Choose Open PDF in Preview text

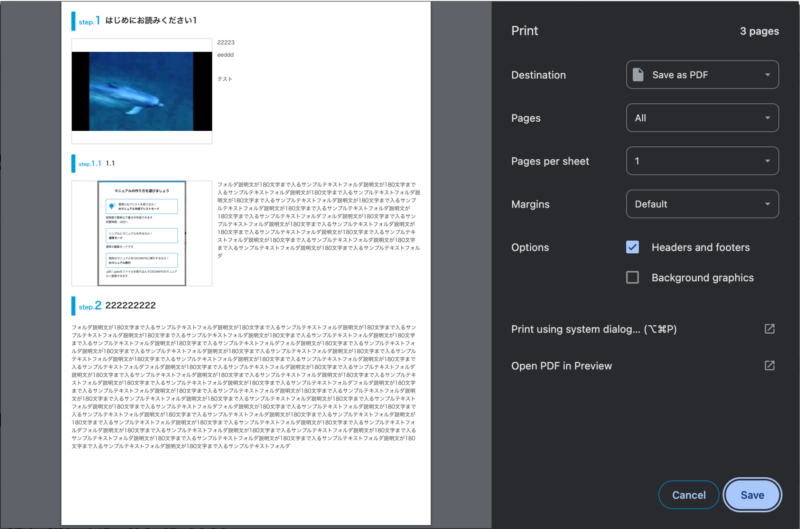click(x=561, y=366)
